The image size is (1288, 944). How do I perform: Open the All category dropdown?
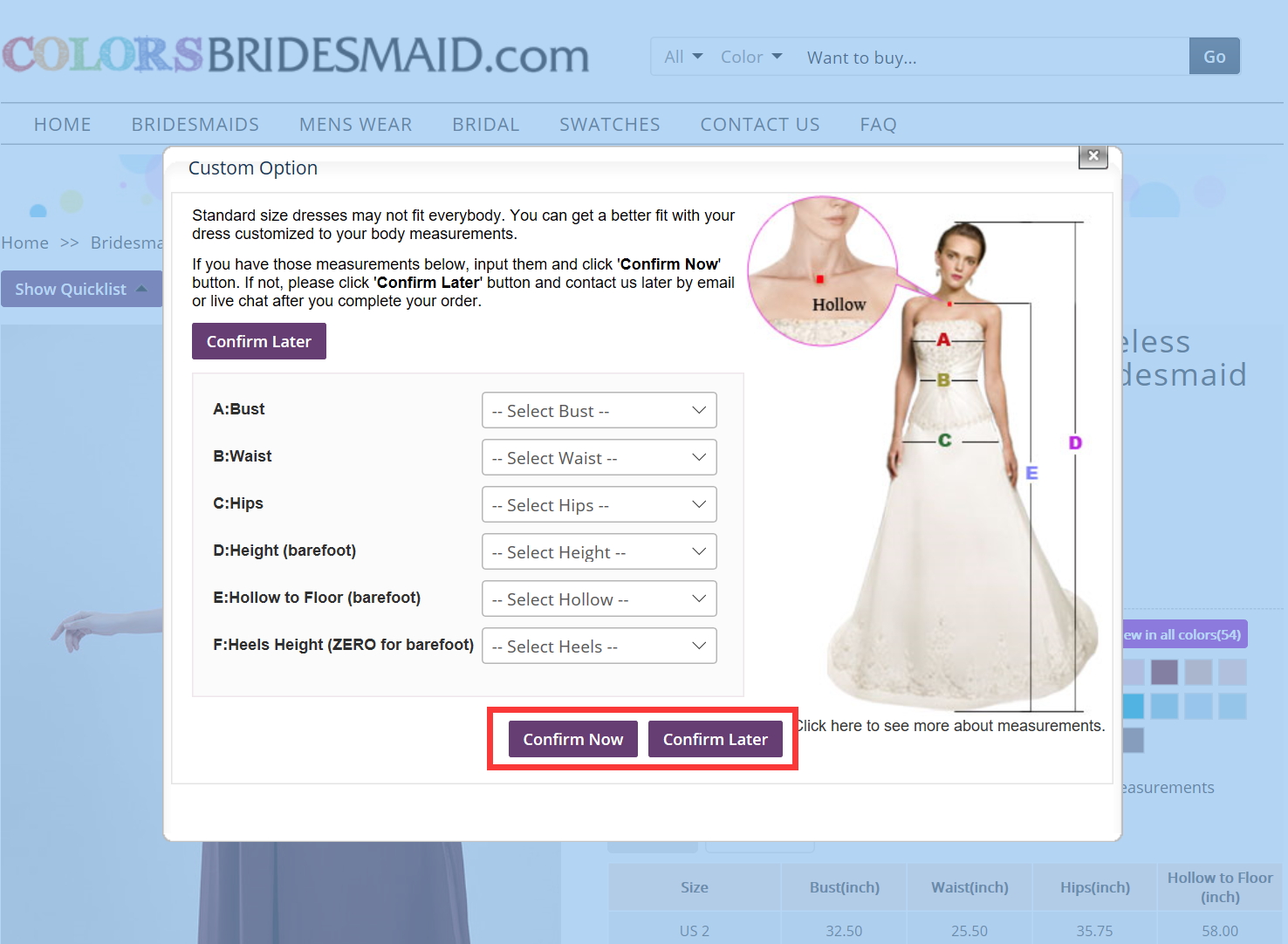(x=682, y=57)
